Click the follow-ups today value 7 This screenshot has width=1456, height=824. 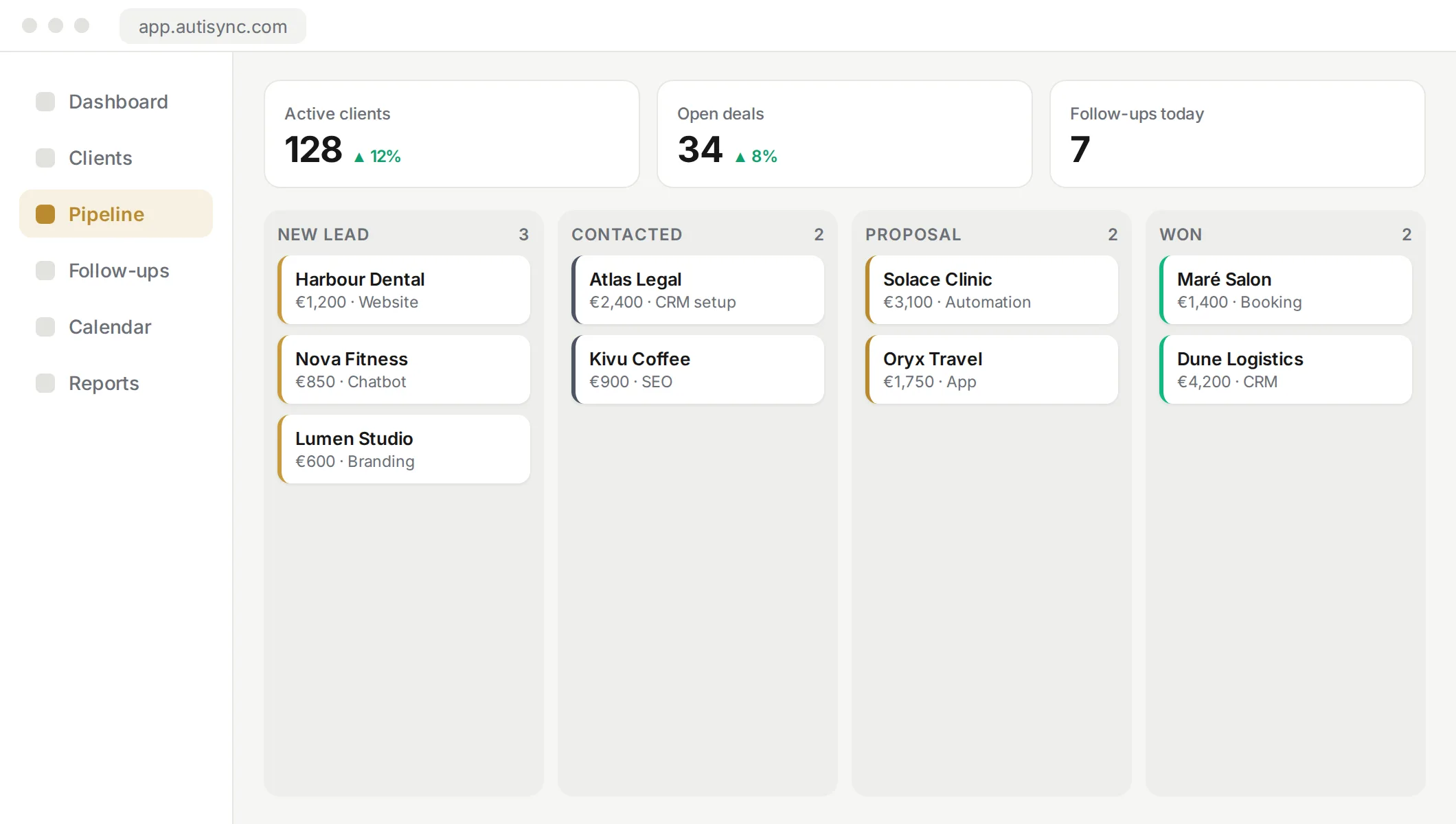tap(1080, 149)
